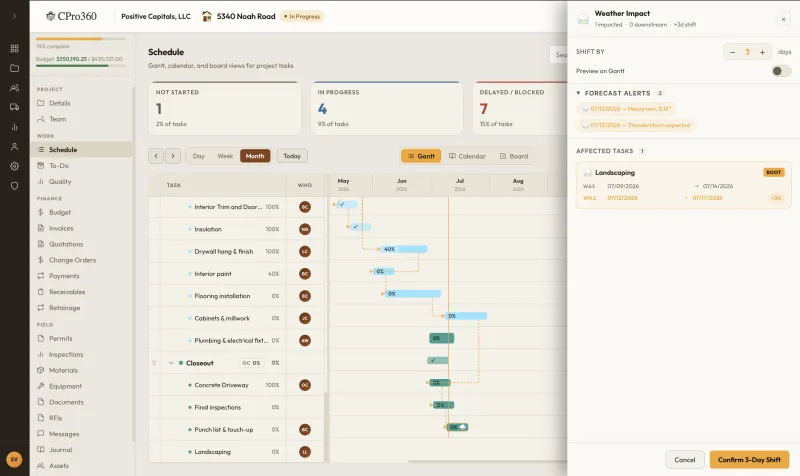Increase shift days with plus button
Image resolution: width=800 pixels, height=476 pixels.
pyautogui.click(x=762, y=52)
